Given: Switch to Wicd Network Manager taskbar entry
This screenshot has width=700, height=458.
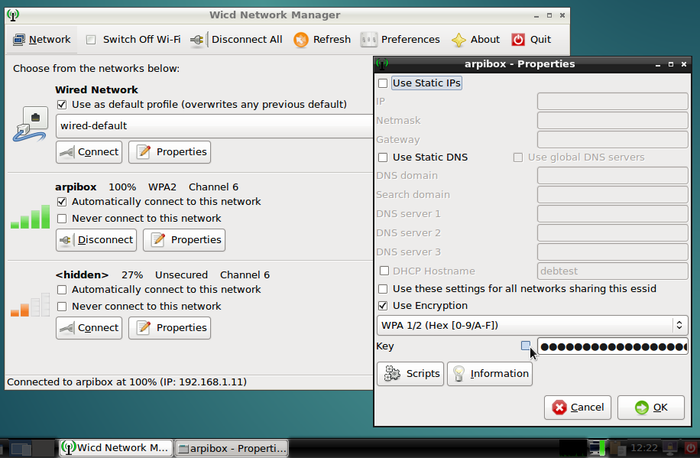Looking at the screenshot, I should coord(115,448).
